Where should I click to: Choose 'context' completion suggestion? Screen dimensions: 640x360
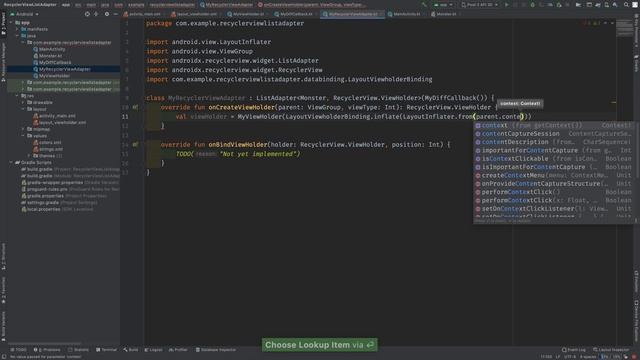(554, 126)
